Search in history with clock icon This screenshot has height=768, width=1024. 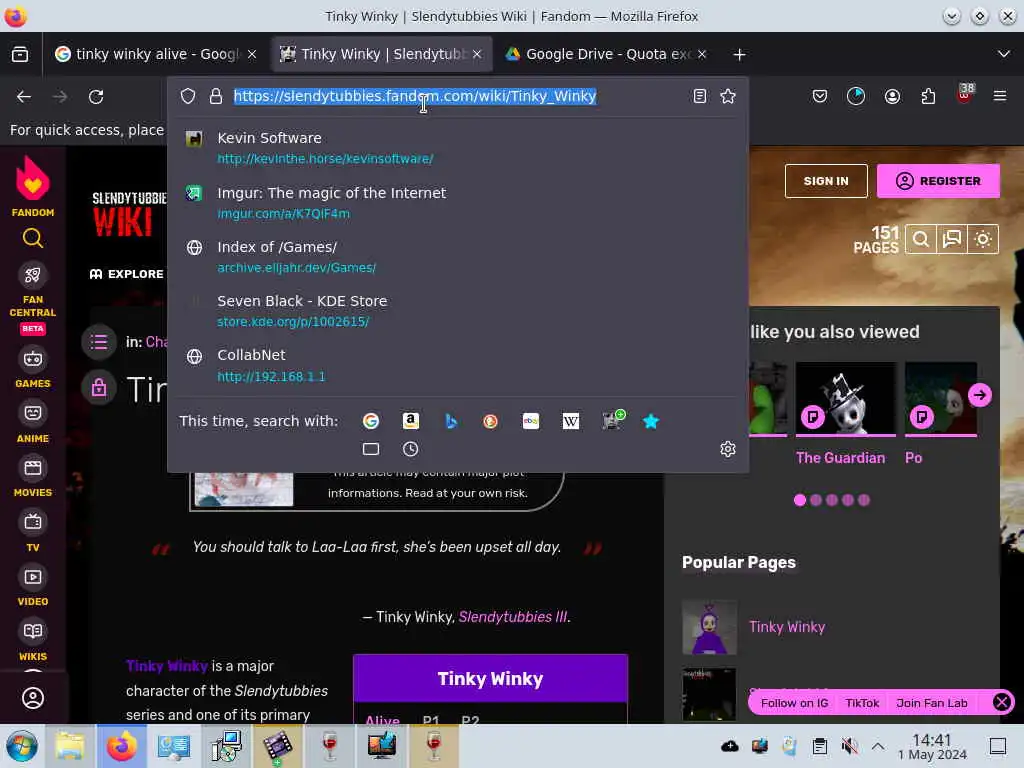[x=410, y=449]
